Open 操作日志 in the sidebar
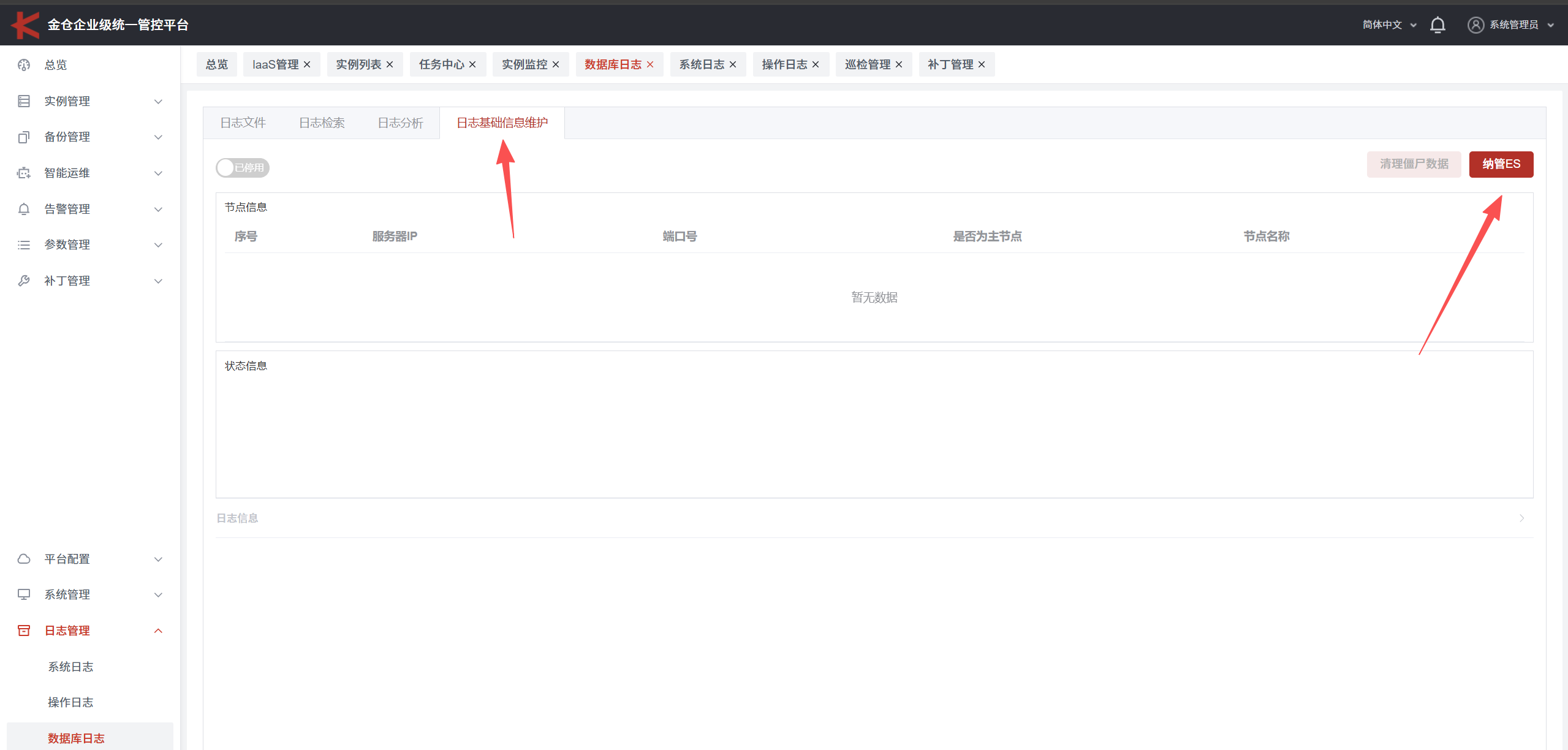Screen dimensions: 1568x750 pos(70,702)
